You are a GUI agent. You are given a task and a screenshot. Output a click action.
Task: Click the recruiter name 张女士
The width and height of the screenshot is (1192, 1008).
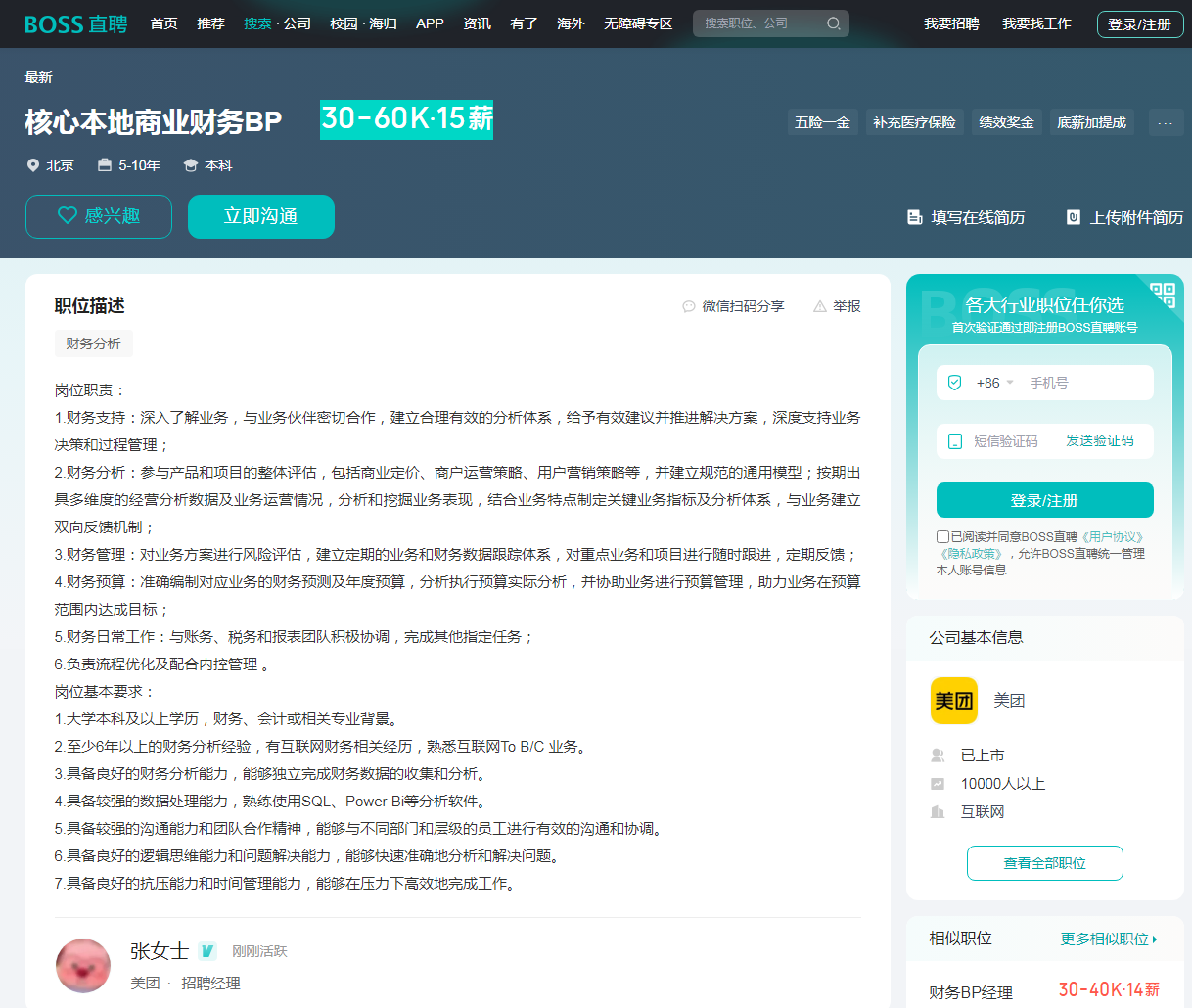pos(160,951)
